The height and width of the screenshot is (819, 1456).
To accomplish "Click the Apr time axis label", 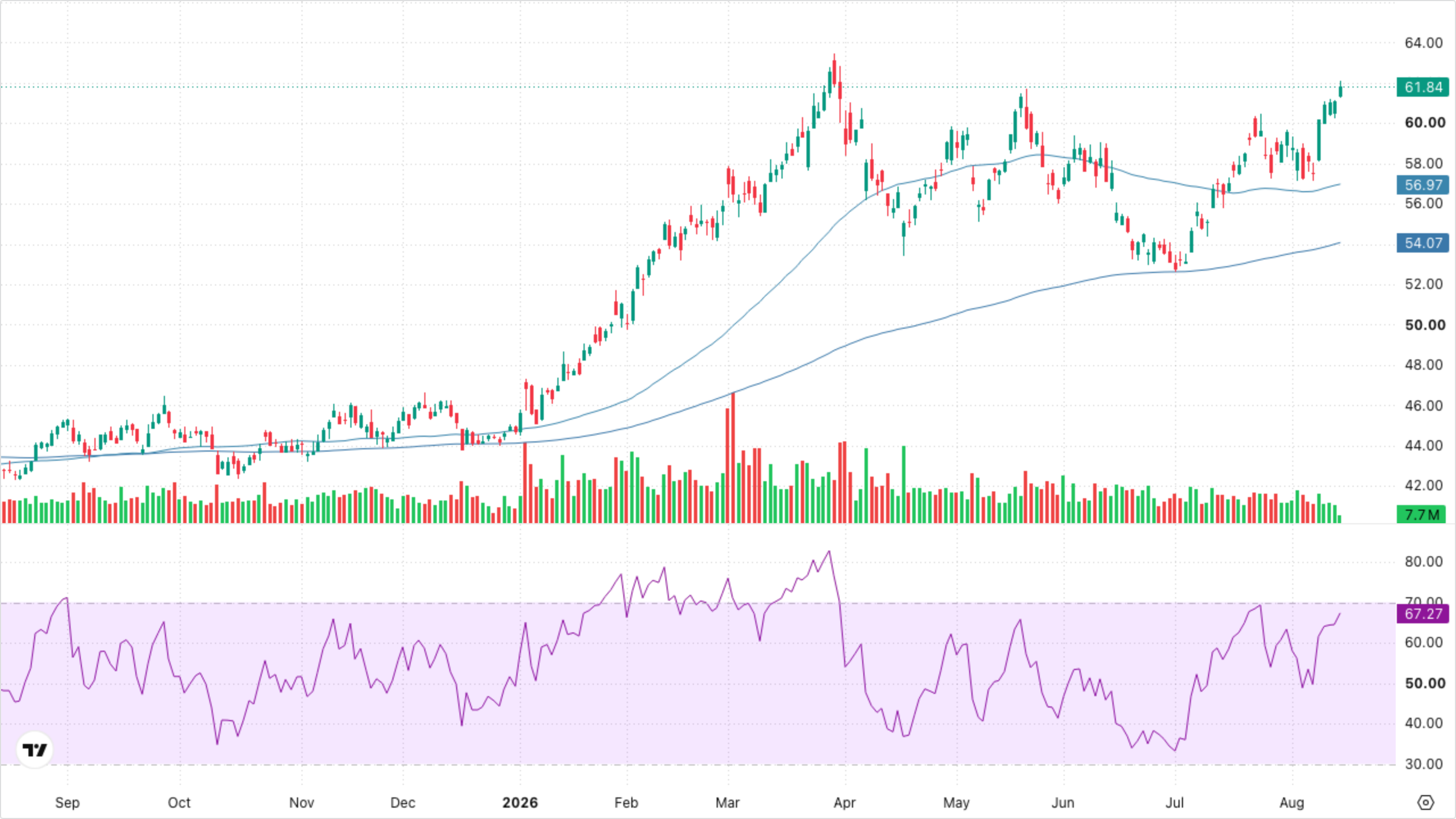I will (845, 803).
